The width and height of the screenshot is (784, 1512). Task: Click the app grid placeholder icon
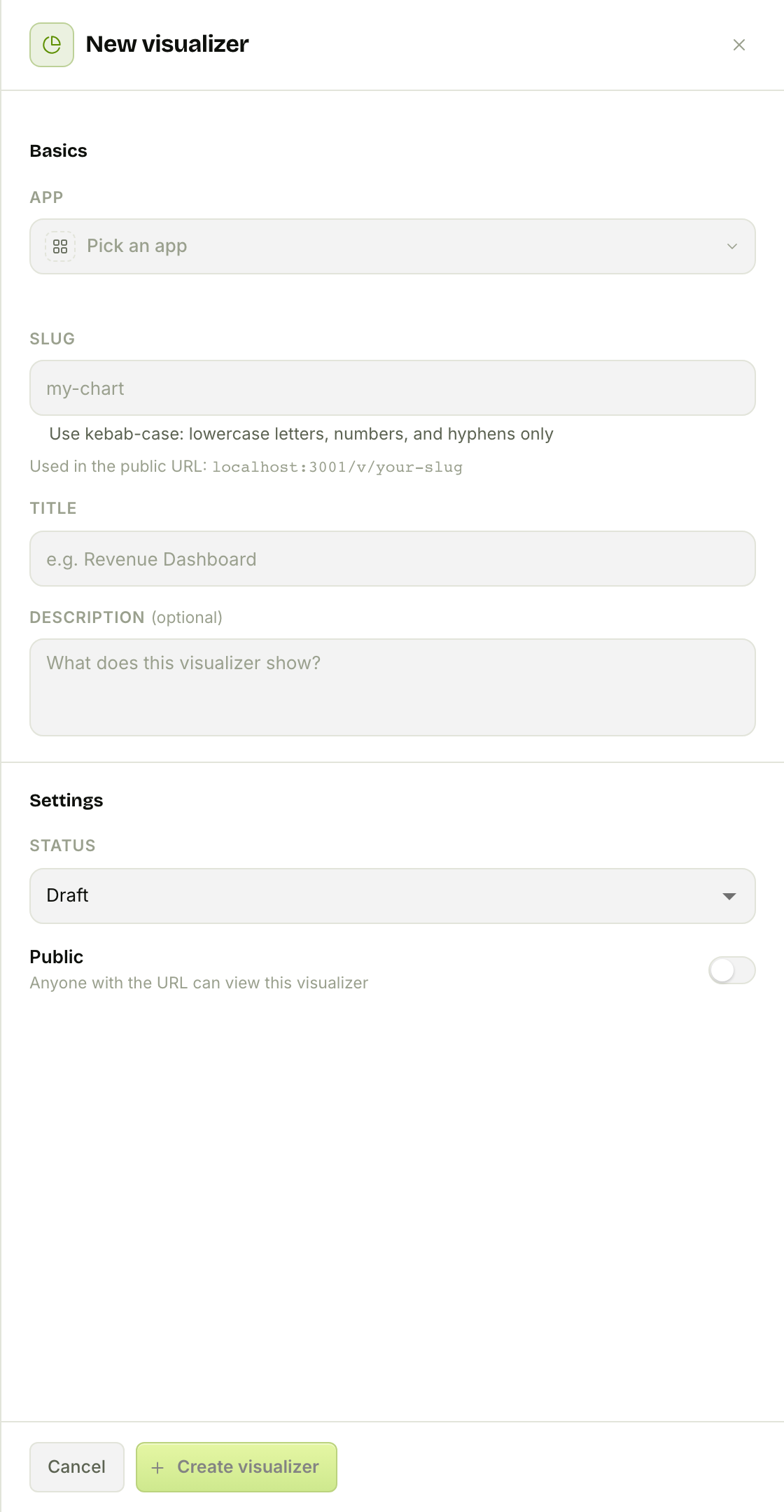60,246
